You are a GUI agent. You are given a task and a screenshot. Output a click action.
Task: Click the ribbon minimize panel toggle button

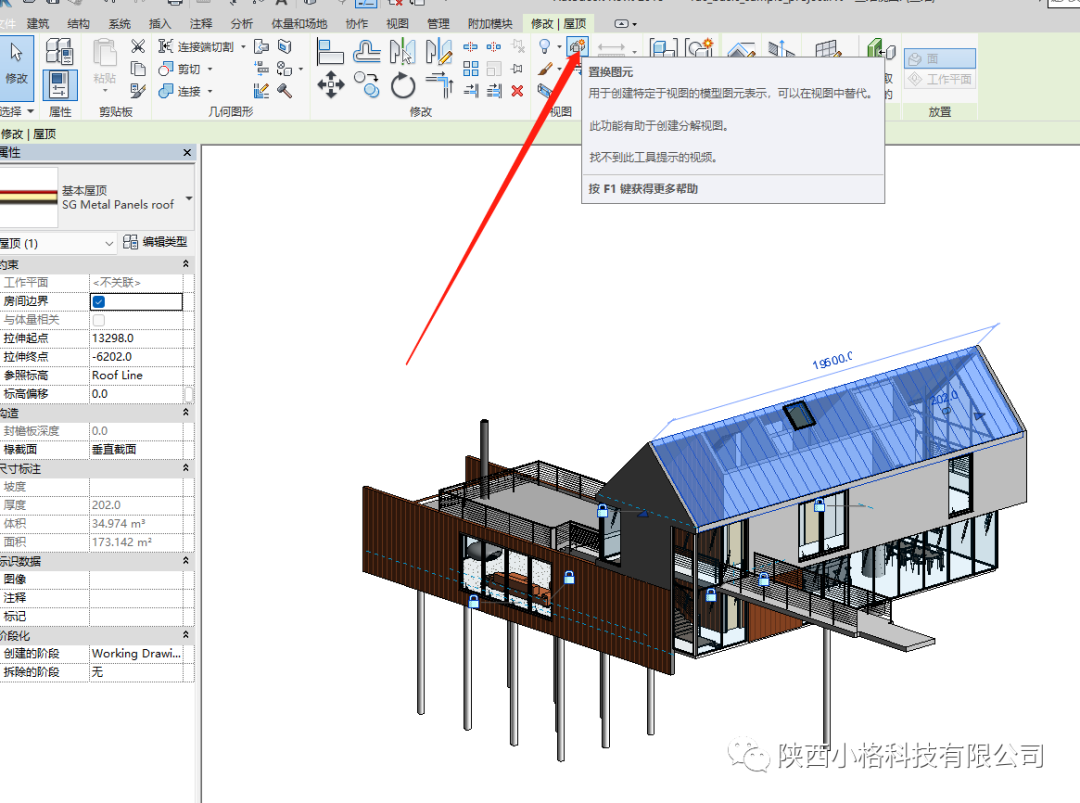click(x=621, y=23)
